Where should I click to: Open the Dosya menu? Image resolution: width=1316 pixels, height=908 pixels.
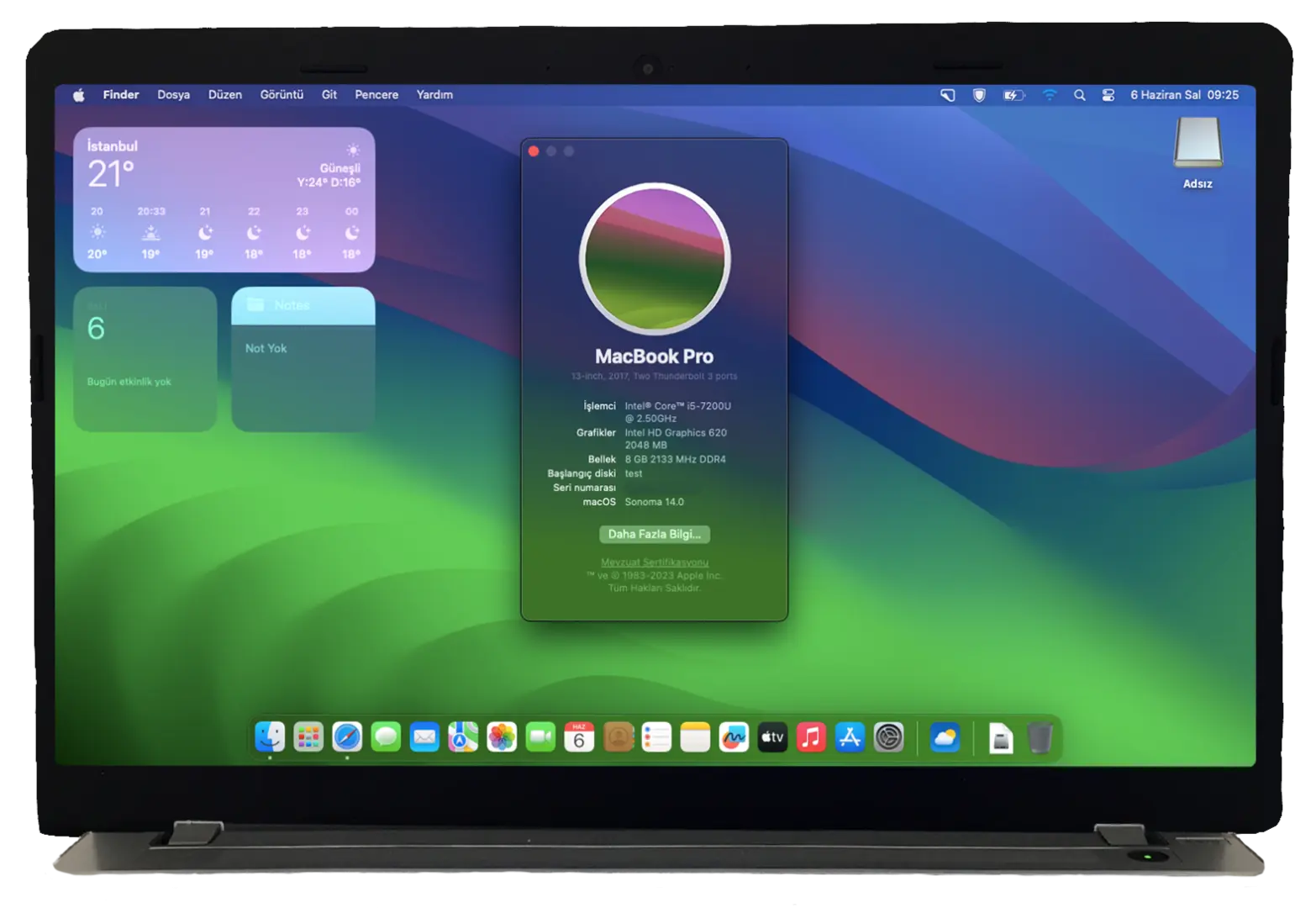pyautogui.click(x=173, y=95)
